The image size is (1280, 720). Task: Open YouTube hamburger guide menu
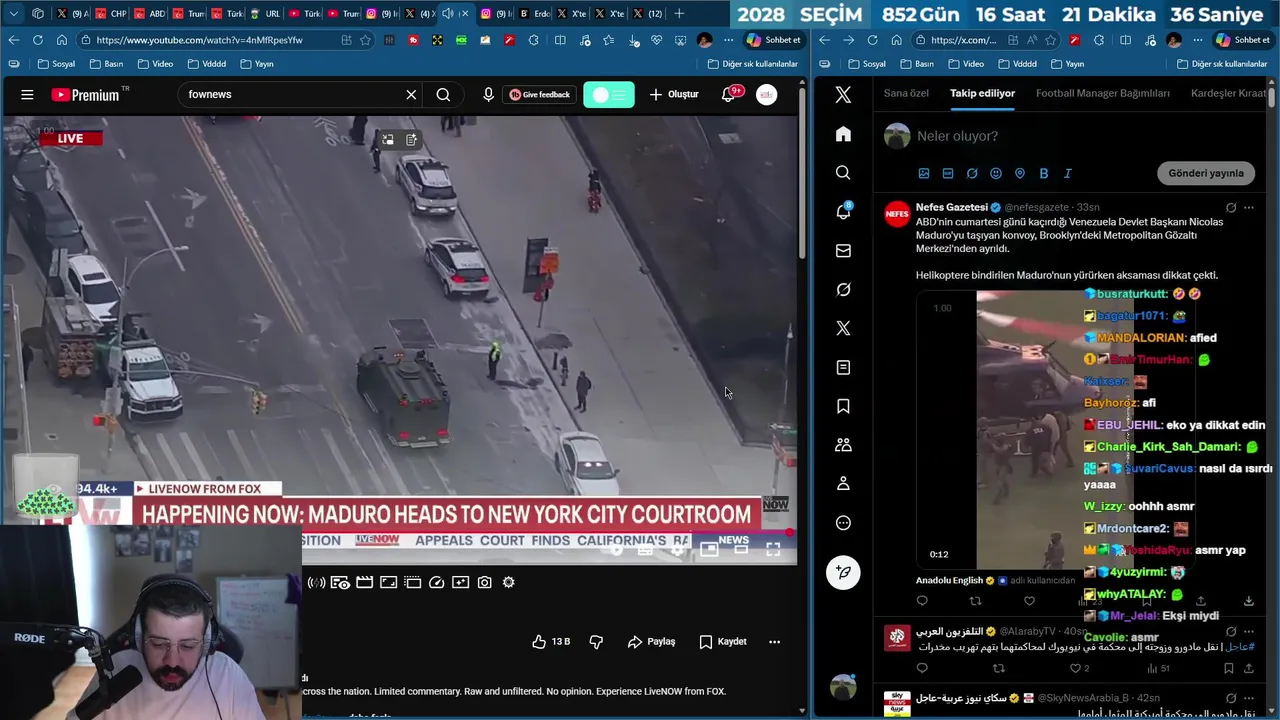pos(27,94)
